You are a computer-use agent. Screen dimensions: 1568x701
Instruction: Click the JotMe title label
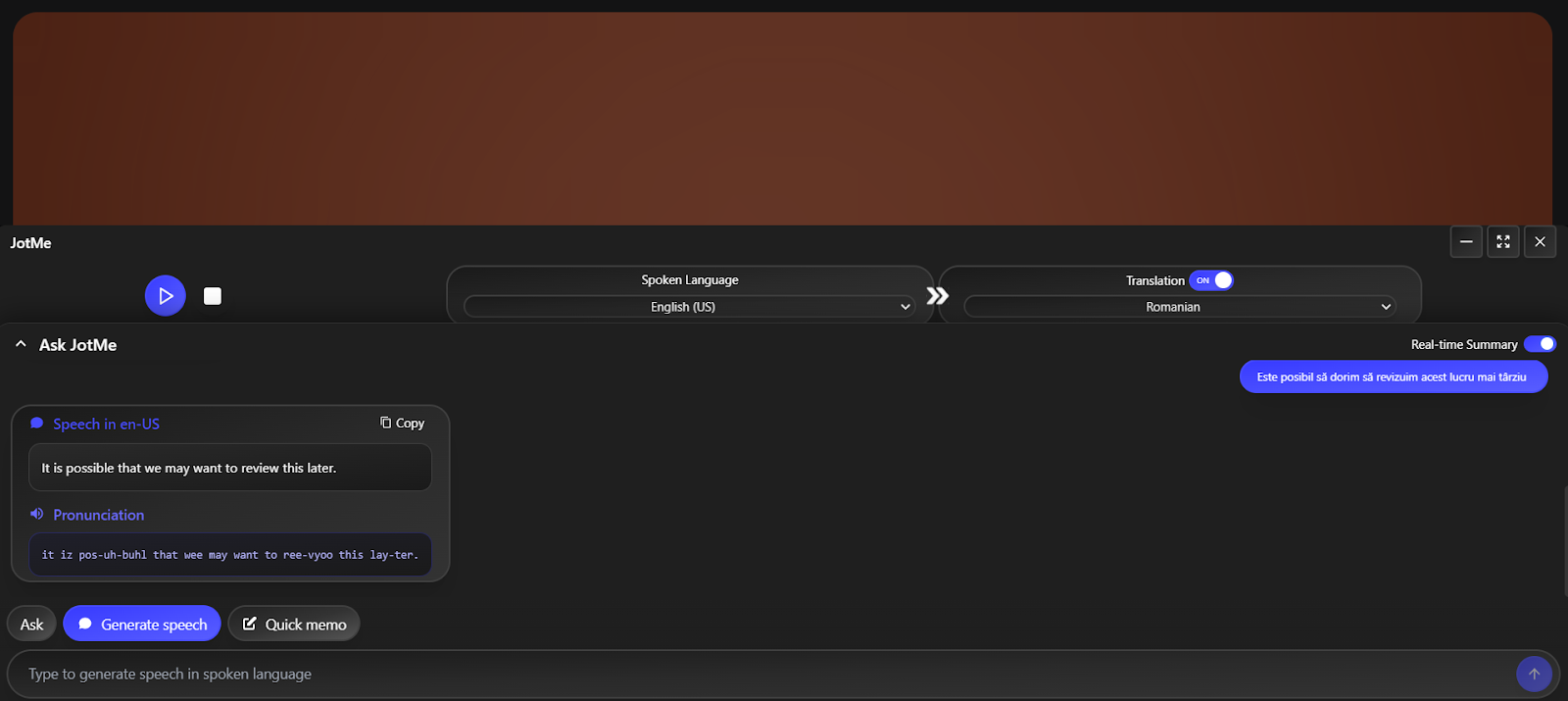click(x=30, y=243)
